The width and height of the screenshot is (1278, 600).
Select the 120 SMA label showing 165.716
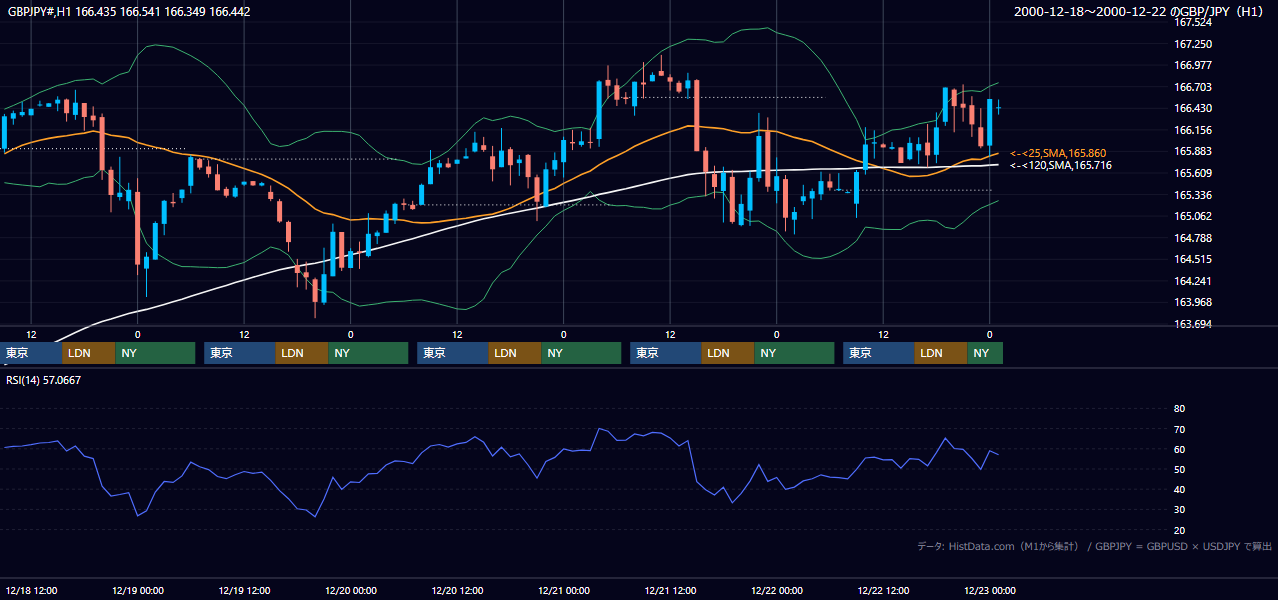[1060, 165]
